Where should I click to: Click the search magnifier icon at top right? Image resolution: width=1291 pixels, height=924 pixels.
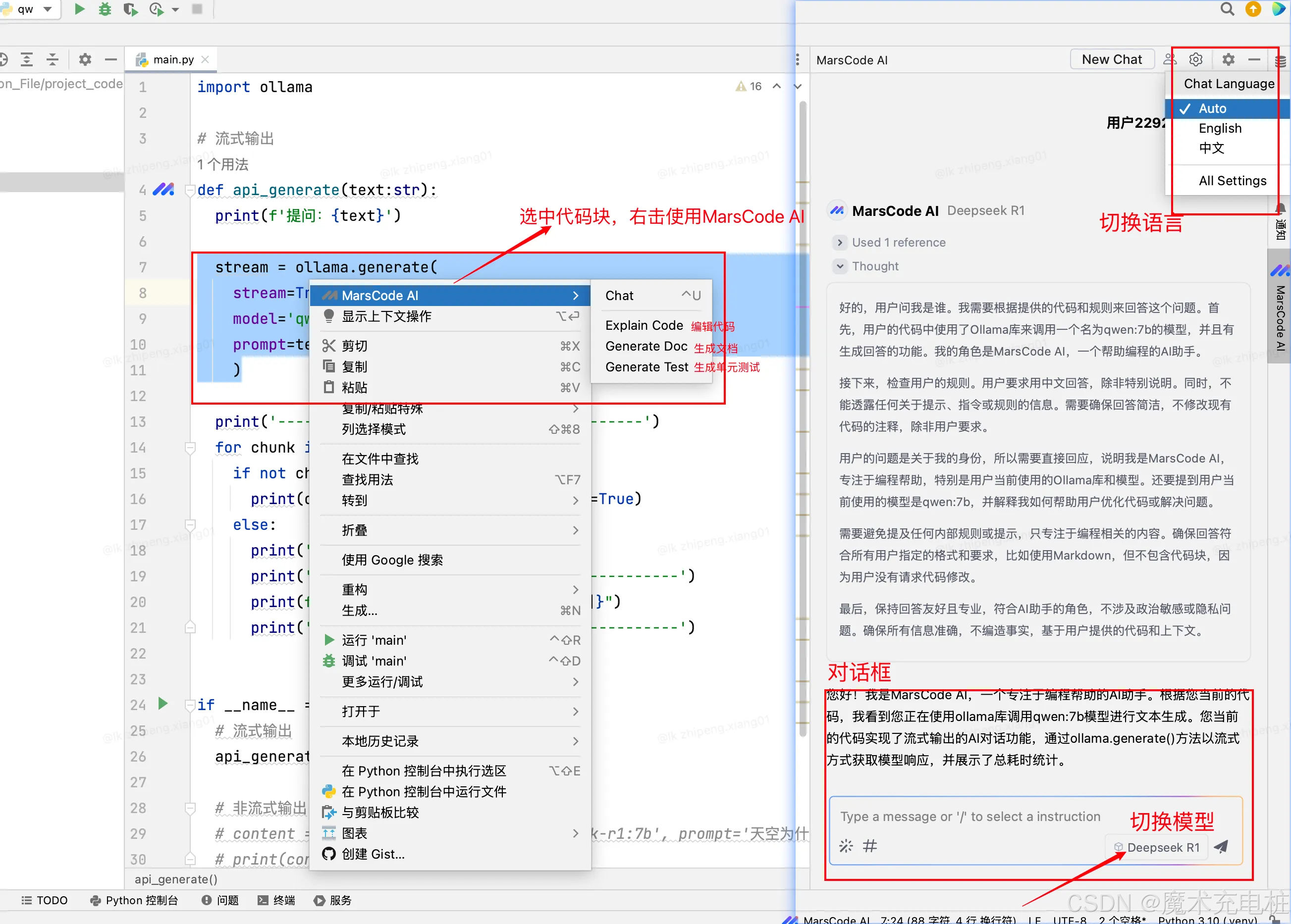[x=1227, y=9]
